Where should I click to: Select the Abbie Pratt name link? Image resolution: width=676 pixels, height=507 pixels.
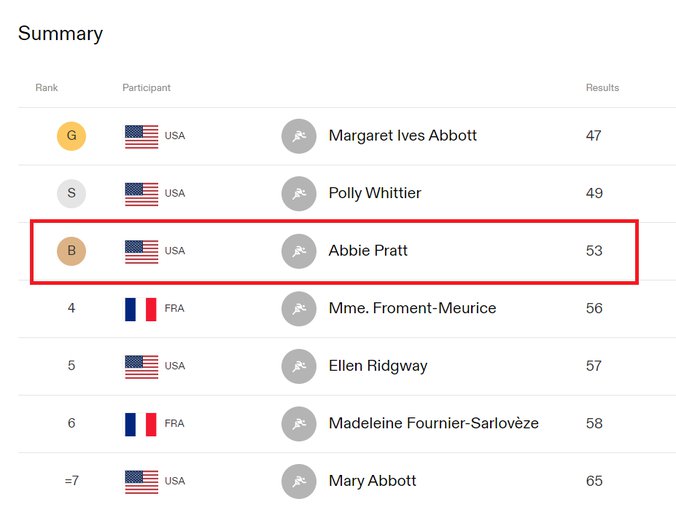[368, 250]
